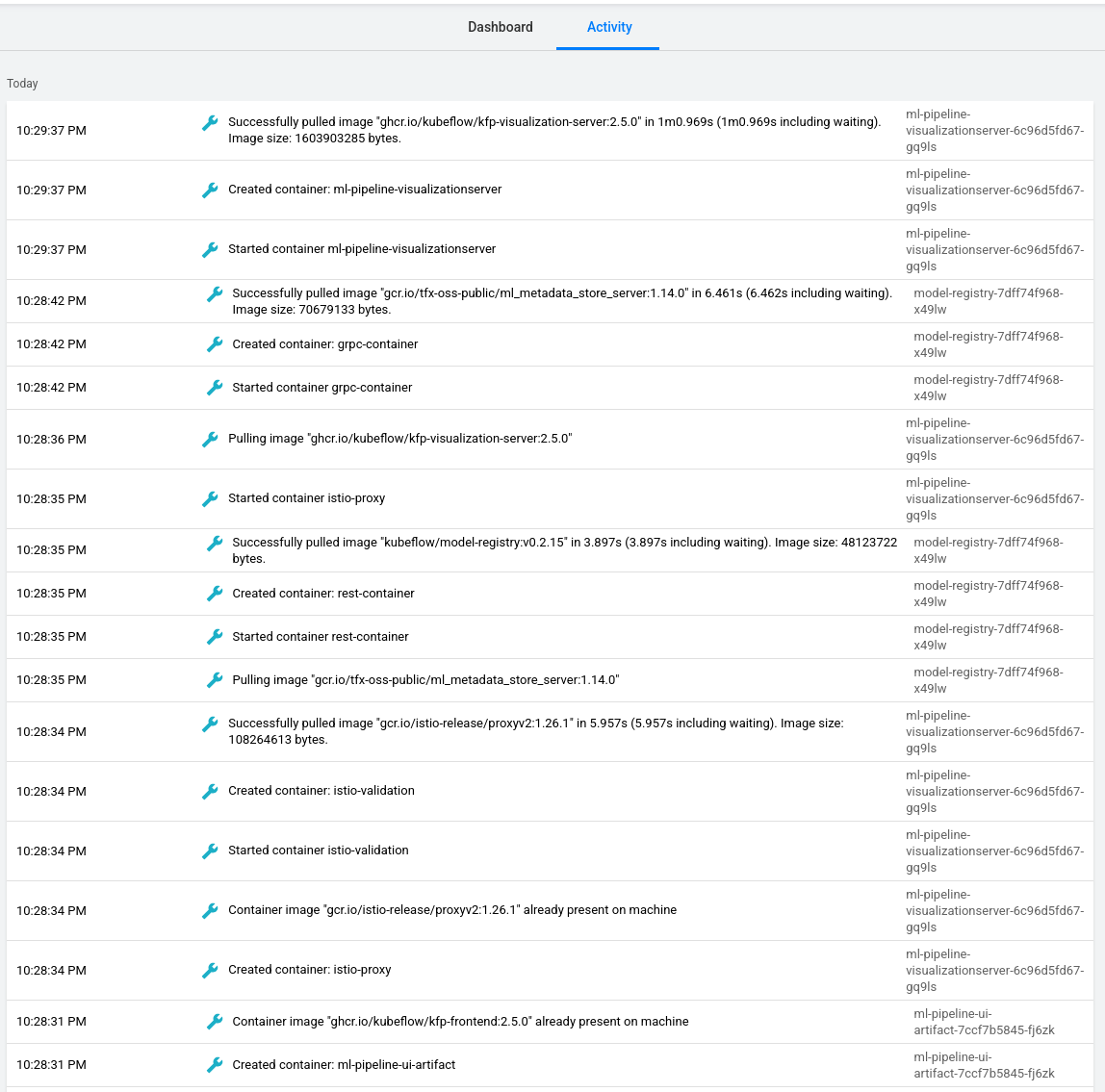
Task: Click wrench icon for ml_metadata_store_server pulled image event
Action: pos(215,293)
